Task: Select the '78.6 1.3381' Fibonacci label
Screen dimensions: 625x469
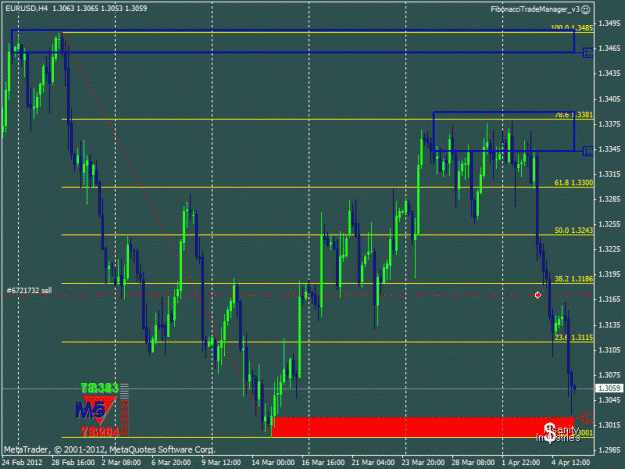Action: pyautogui.click(x=574, y=115)
